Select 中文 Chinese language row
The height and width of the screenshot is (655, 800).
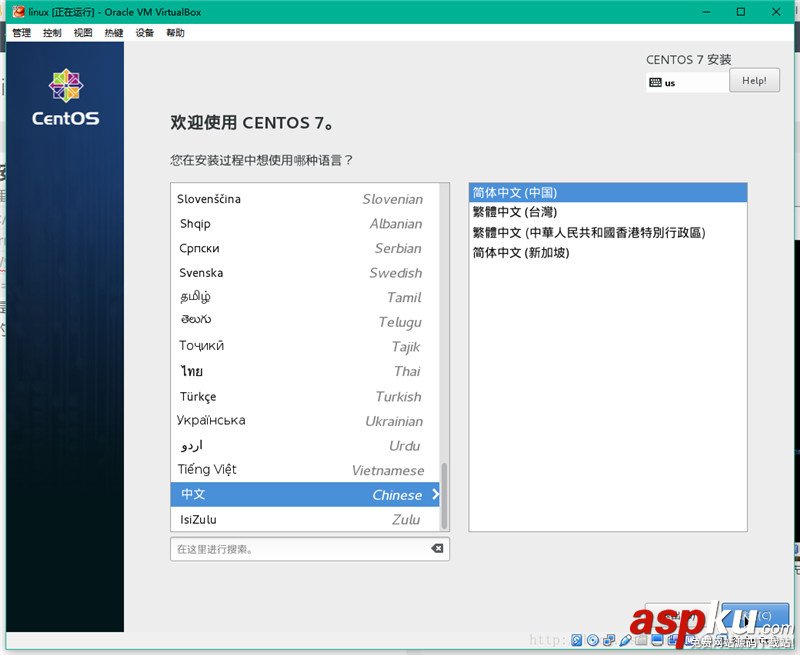click(305, 494)
